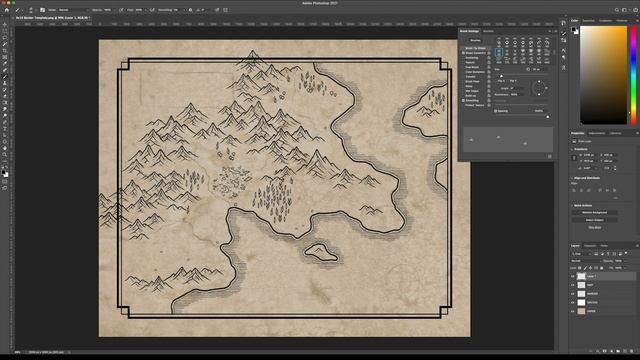The height and width of the screenshot is (360, 640).
Task: Select the Gradient tool
Action: click(x=5, y=103)
